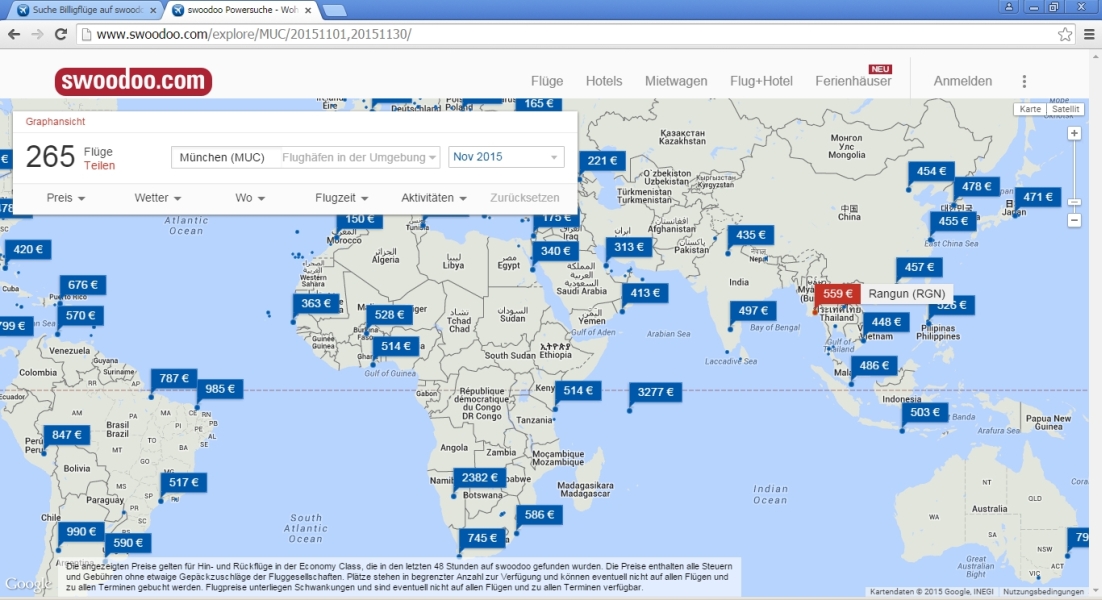This screenshot has height=600, width=1102.
Task: Click the 363 € price marker
Action: pos(316,304)
